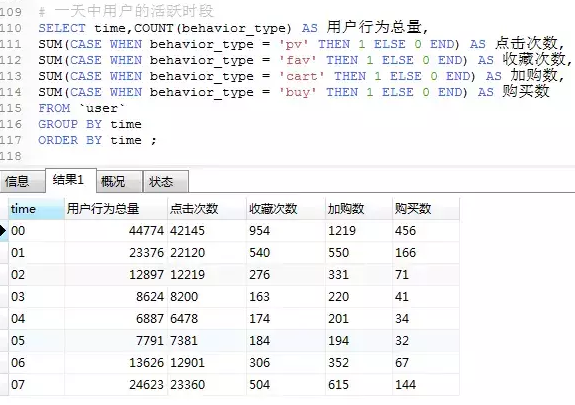575x405 pixels.
Task: Click cell value 42145
Action: (x=187, y=231)
